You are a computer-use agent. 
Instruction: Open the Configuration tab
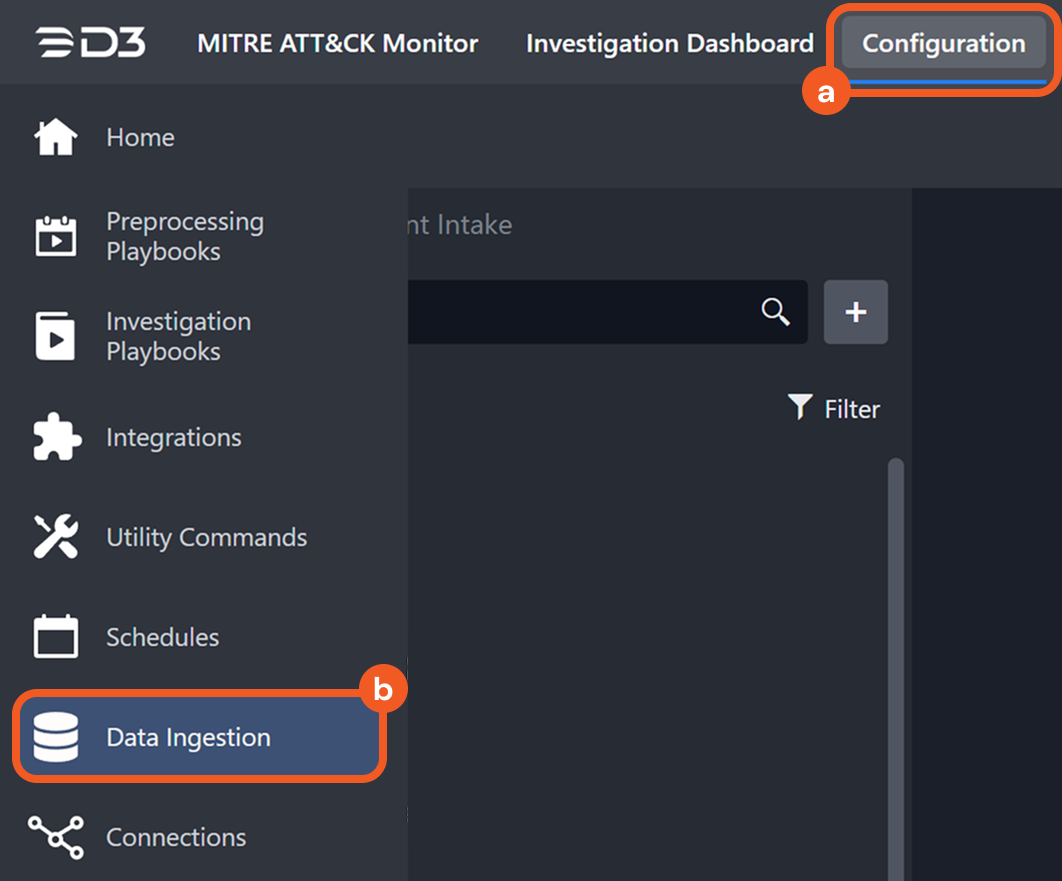pos(943,44)
